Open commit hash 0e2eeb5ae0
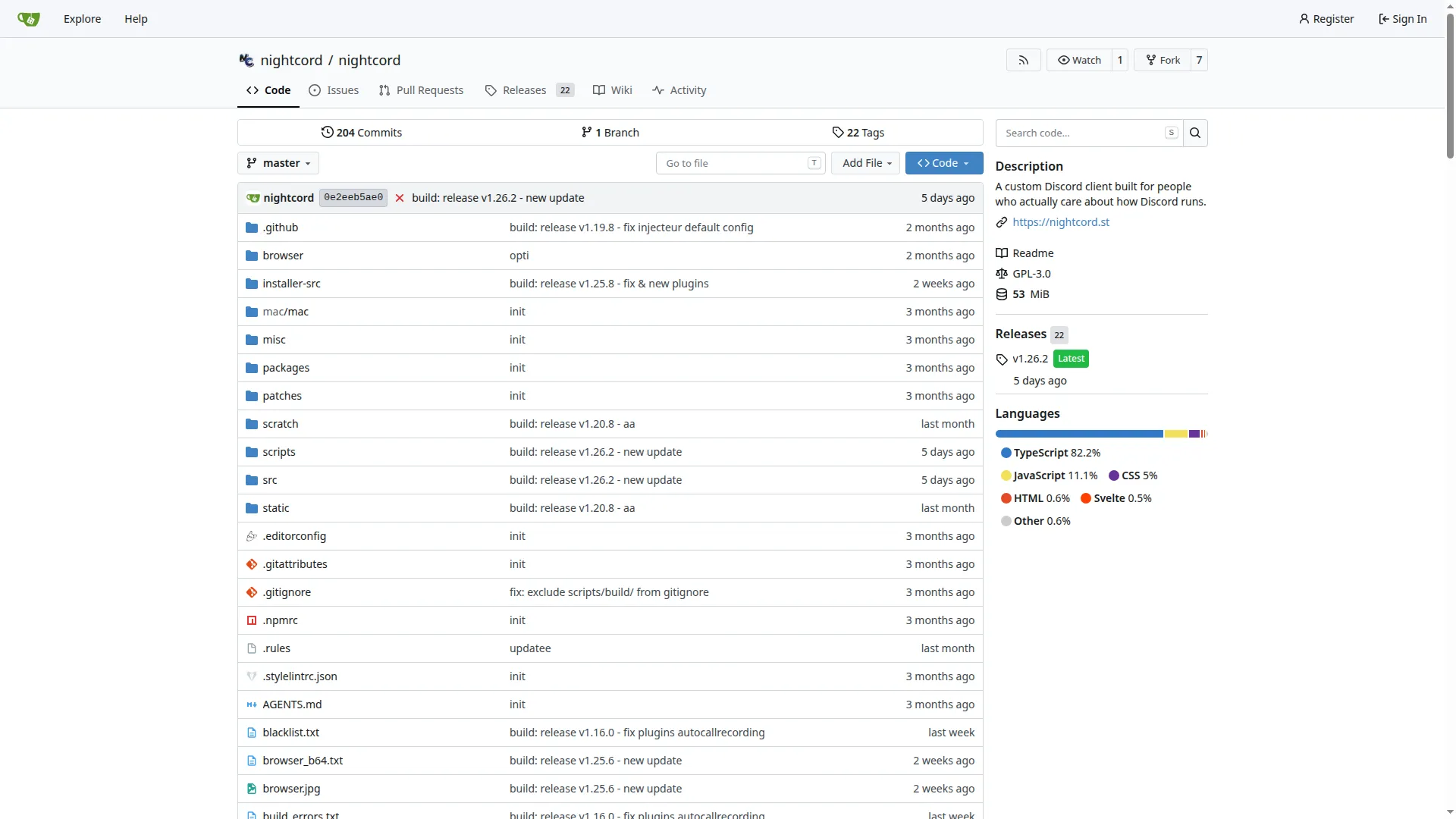The height and width of the screenshot is (819, 1456). [353, 198]
